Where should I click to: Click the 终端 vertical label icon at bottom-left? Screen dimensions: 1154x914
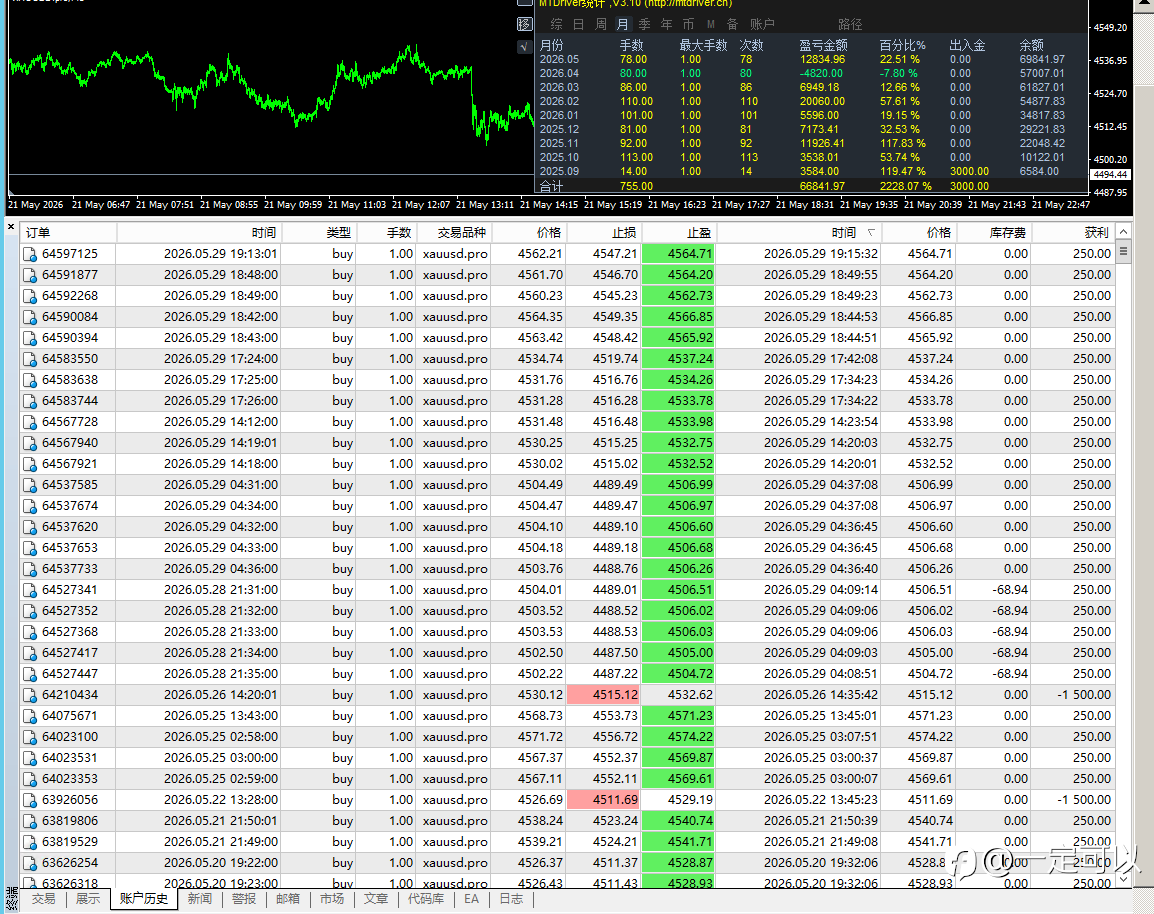12,899
